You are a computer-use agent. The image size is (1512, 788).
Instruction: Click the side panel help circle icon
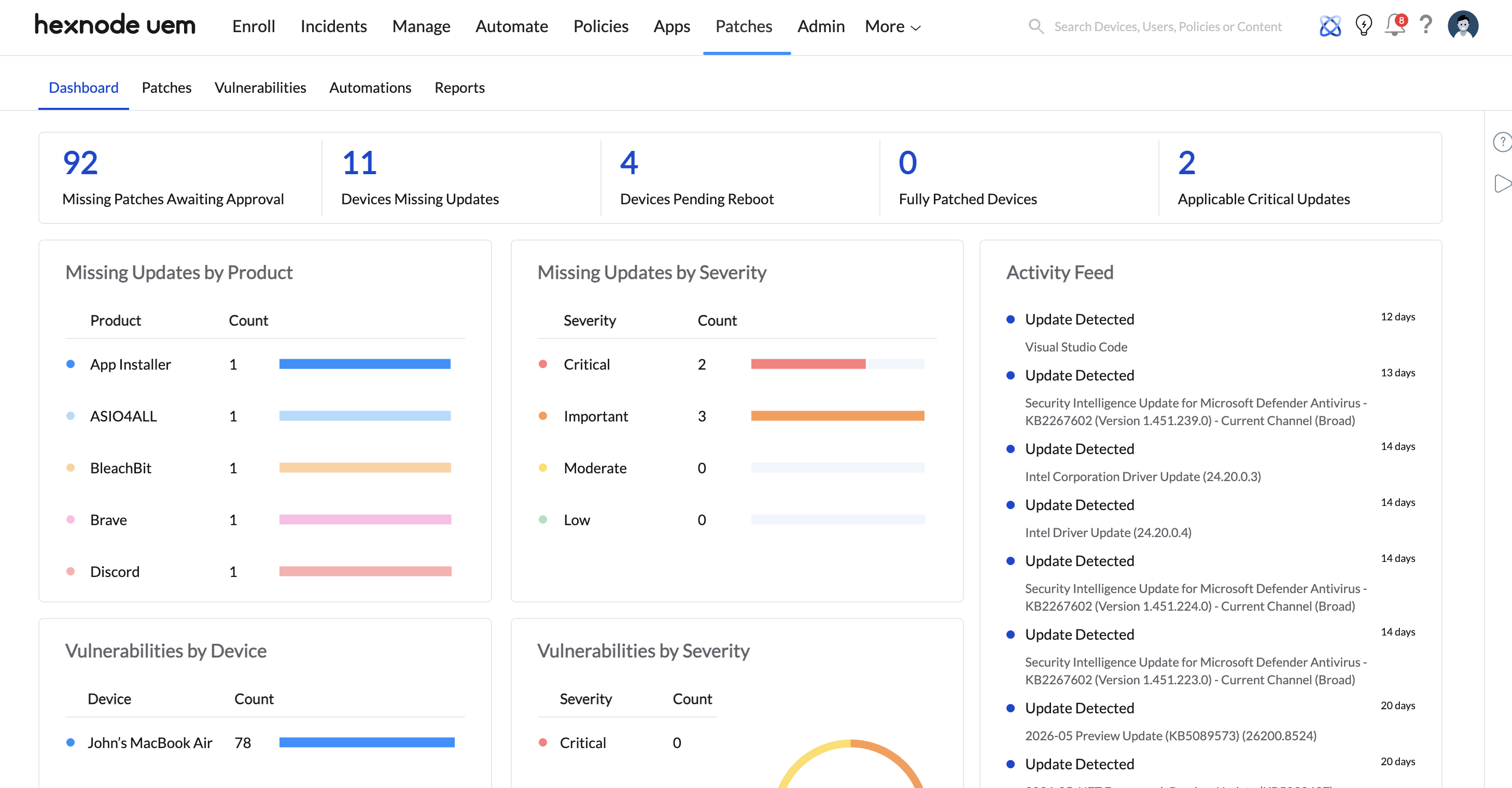(1503, 142)
